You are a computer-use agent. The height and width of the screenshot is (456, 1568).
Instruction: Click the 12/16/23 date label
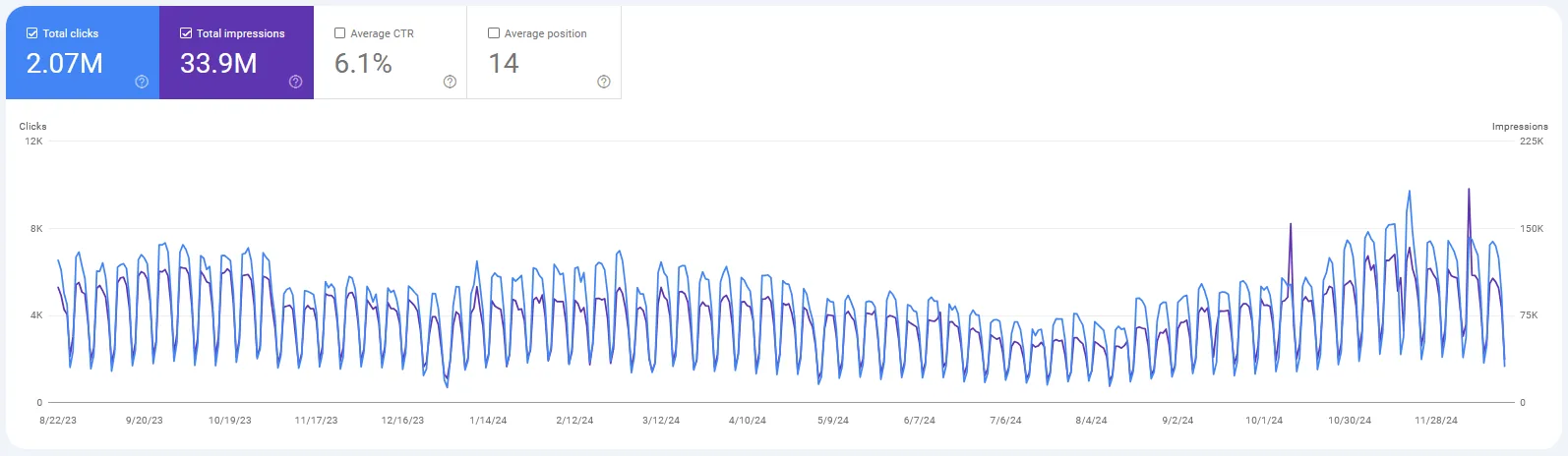click(x=402, y=421)
